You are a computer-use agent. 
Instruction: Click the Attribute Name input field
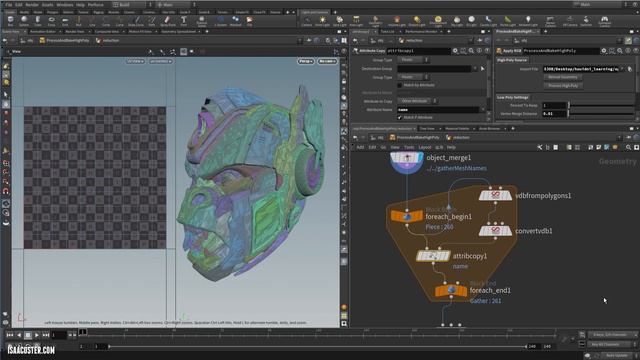438,109
